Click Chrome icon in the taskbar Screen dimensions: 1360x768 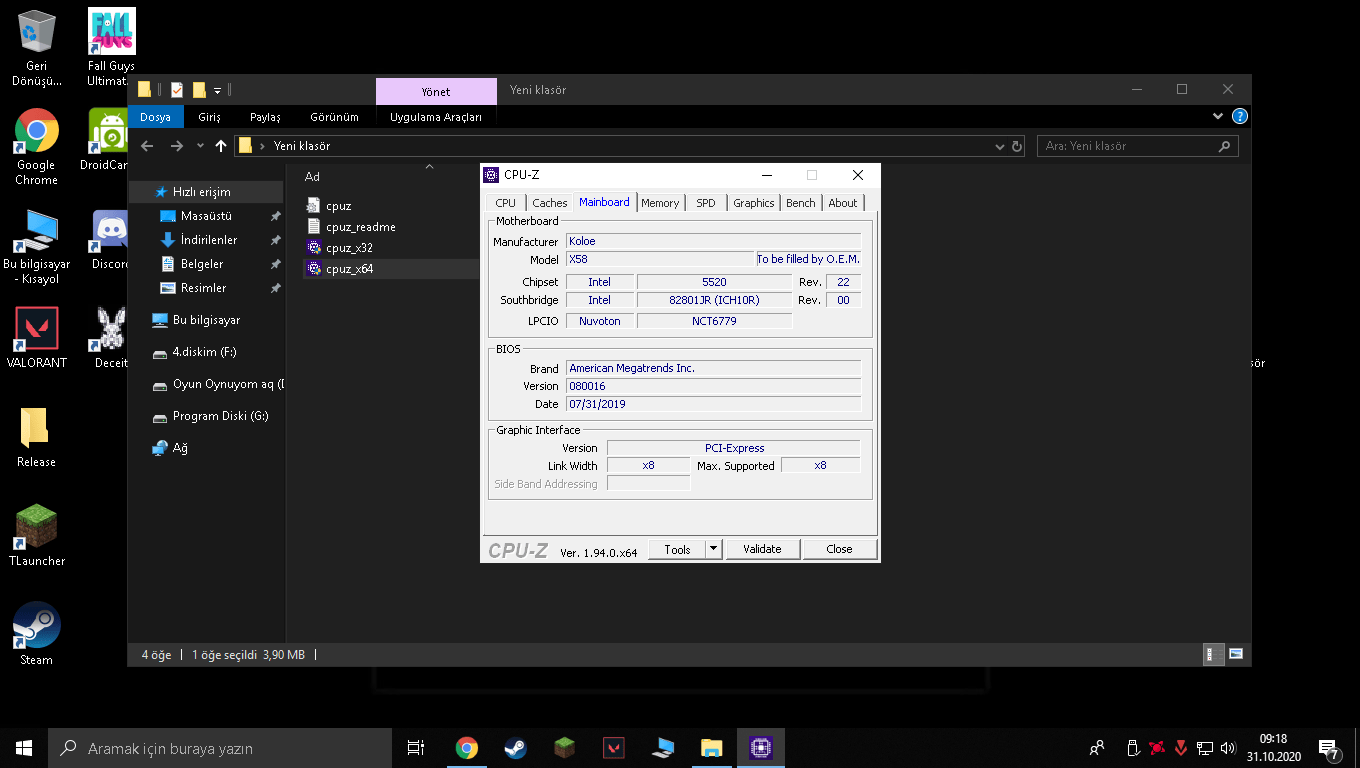pyautogui.click(x=466, y=748)
